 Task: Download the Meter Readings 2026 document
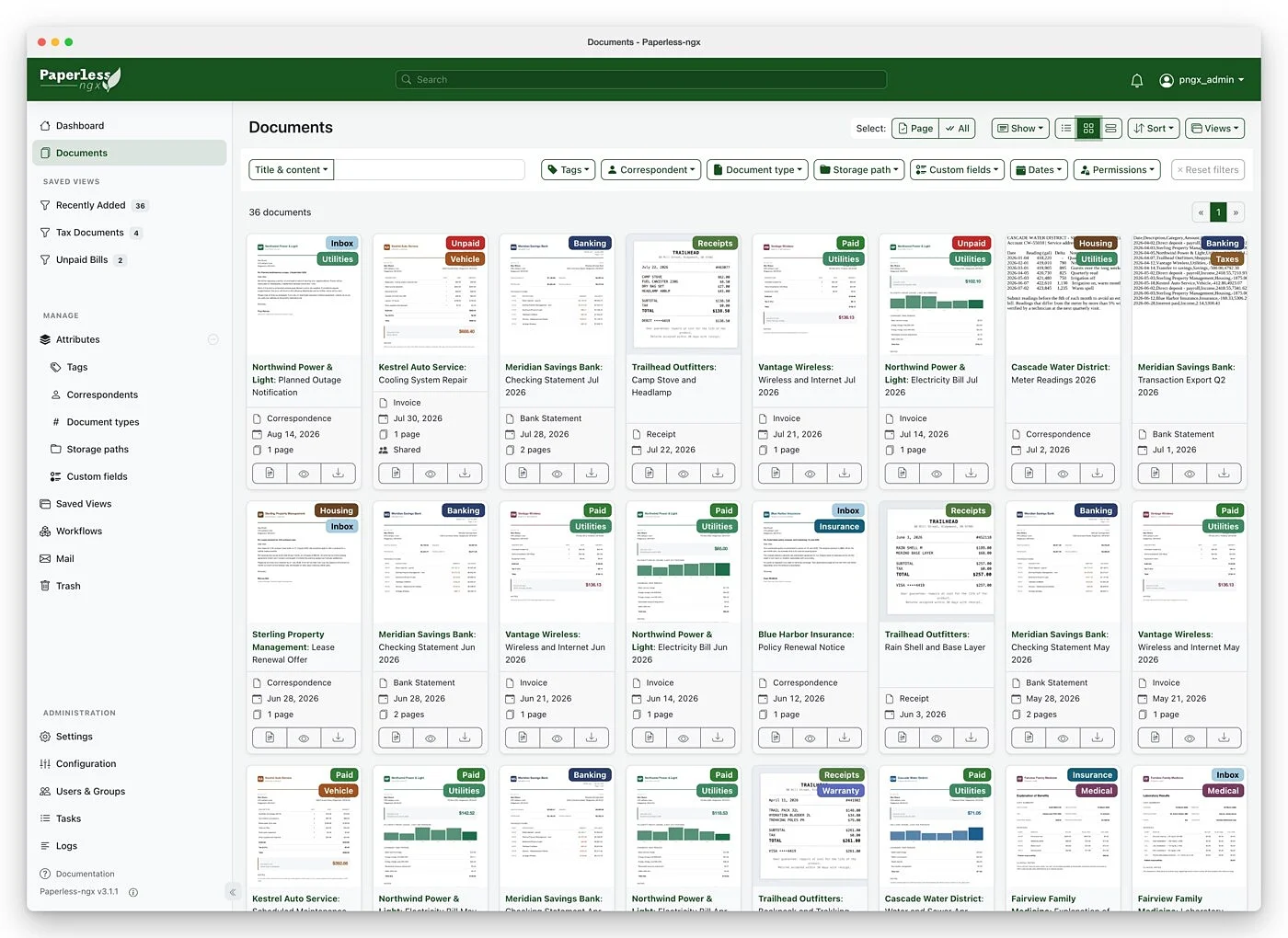(1097, 473)
